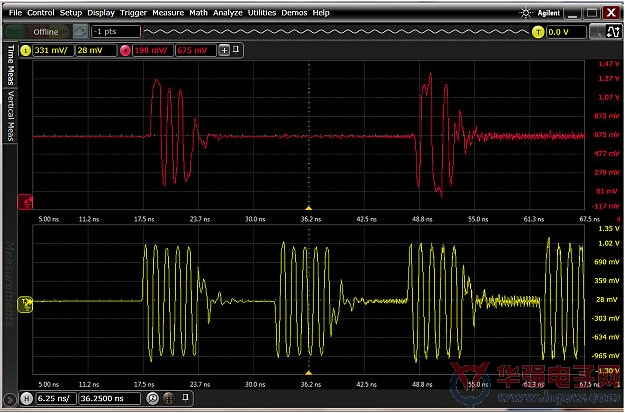The width and height of the screenshot is (625, 413).
Task: Open the Measure menu
Action: [168, 13]
